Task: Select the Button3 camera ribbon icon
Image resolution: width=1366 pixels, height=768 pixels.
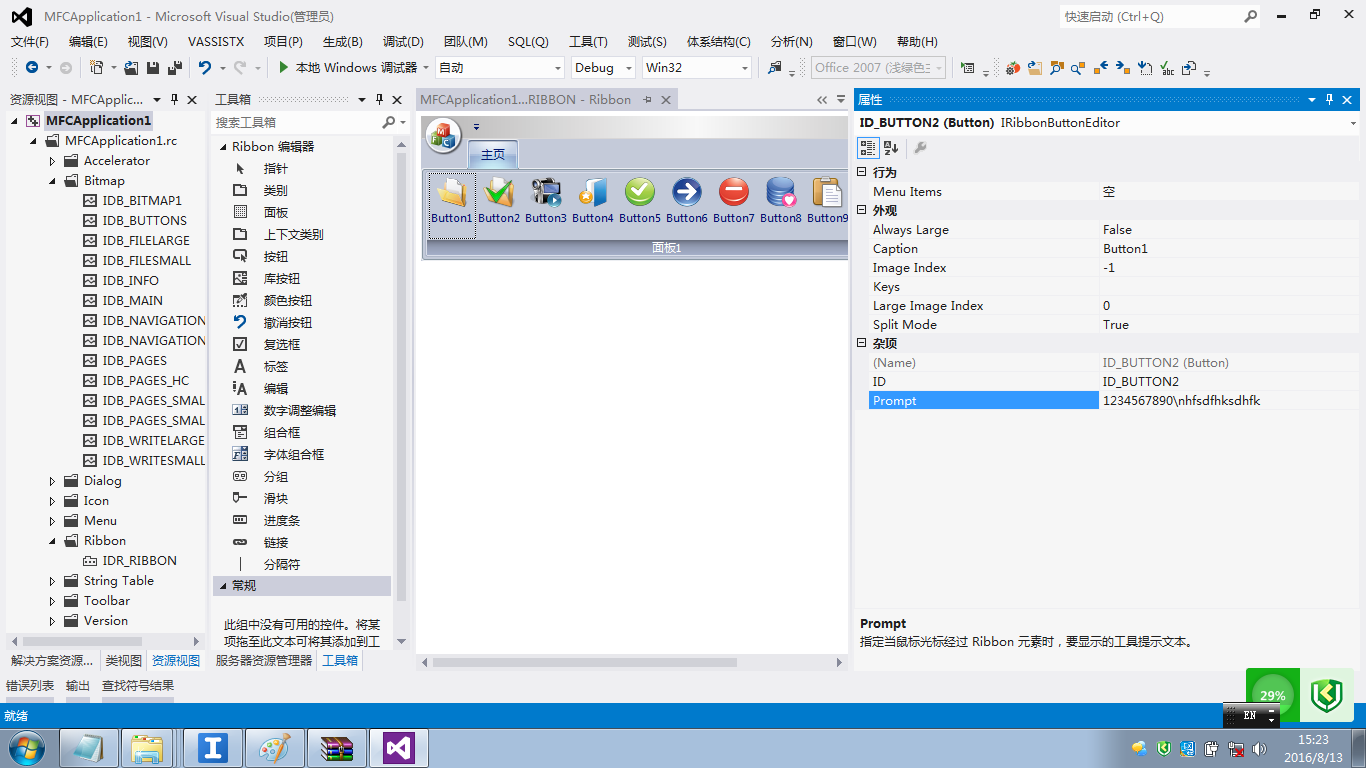Action: (545, 192)
